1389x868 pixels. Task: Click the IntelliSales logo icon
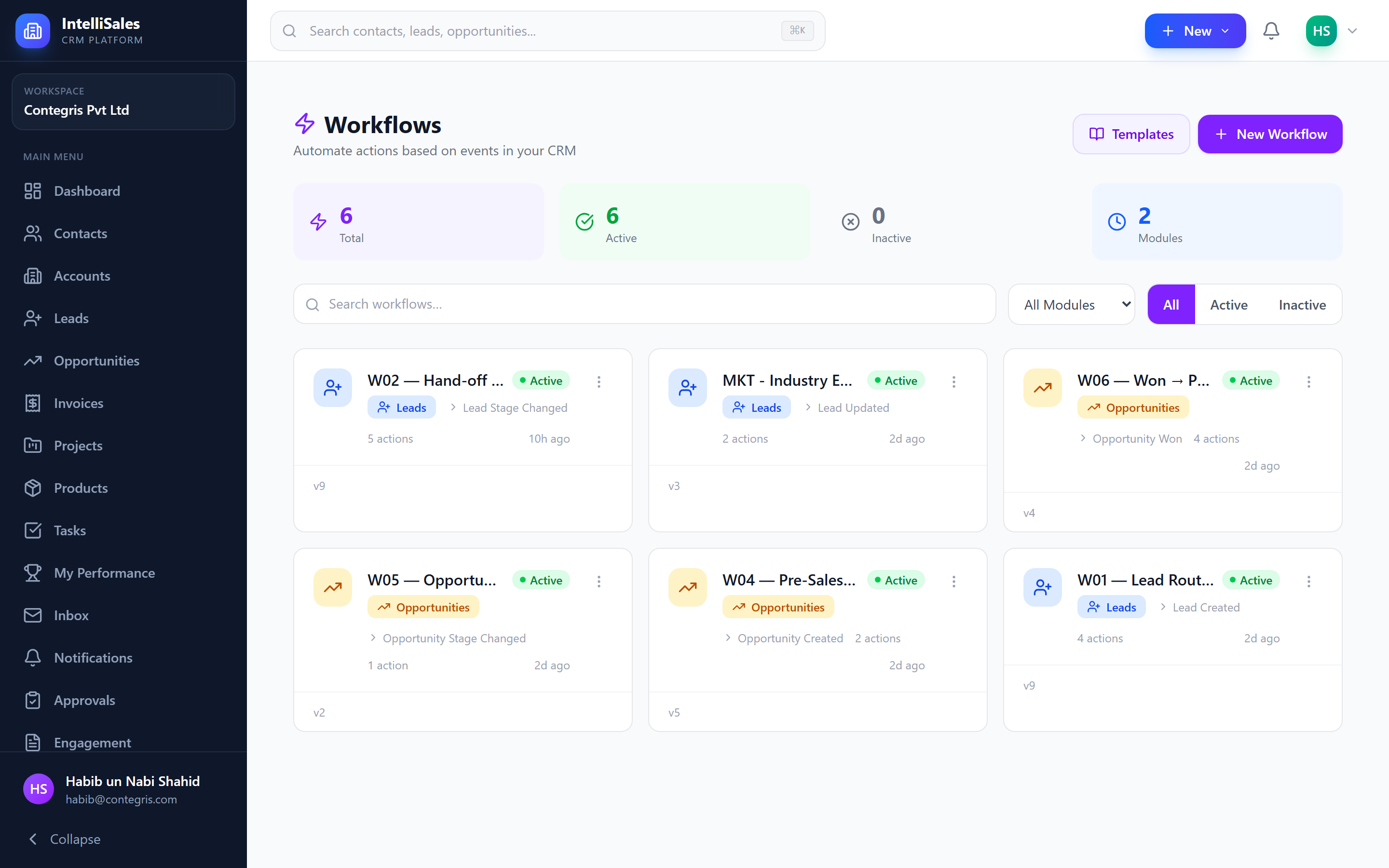33,31
